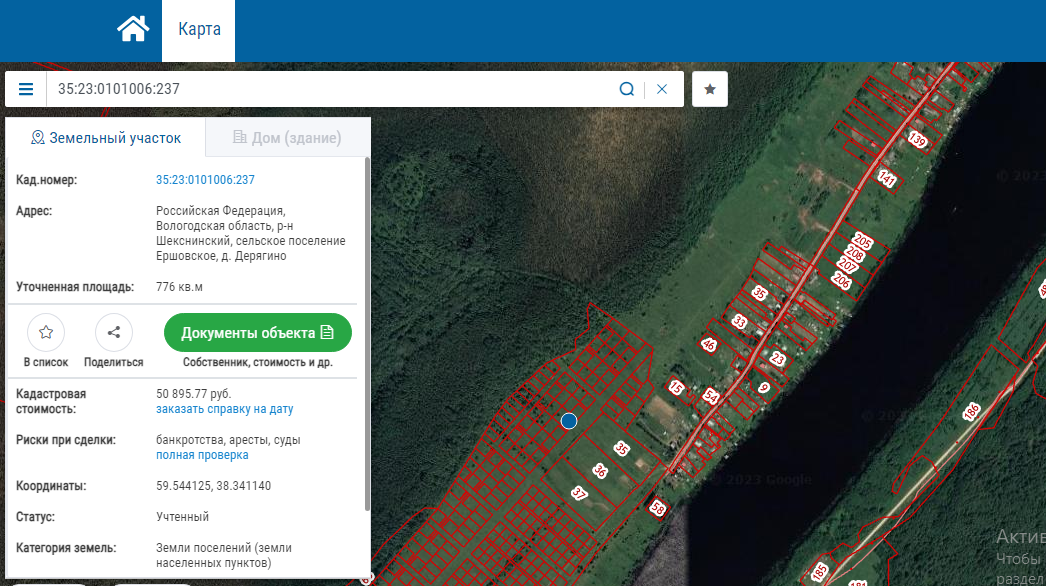1046x586 pixels.
Task: Clear the search query with X
Action: (x=662, y=89)
